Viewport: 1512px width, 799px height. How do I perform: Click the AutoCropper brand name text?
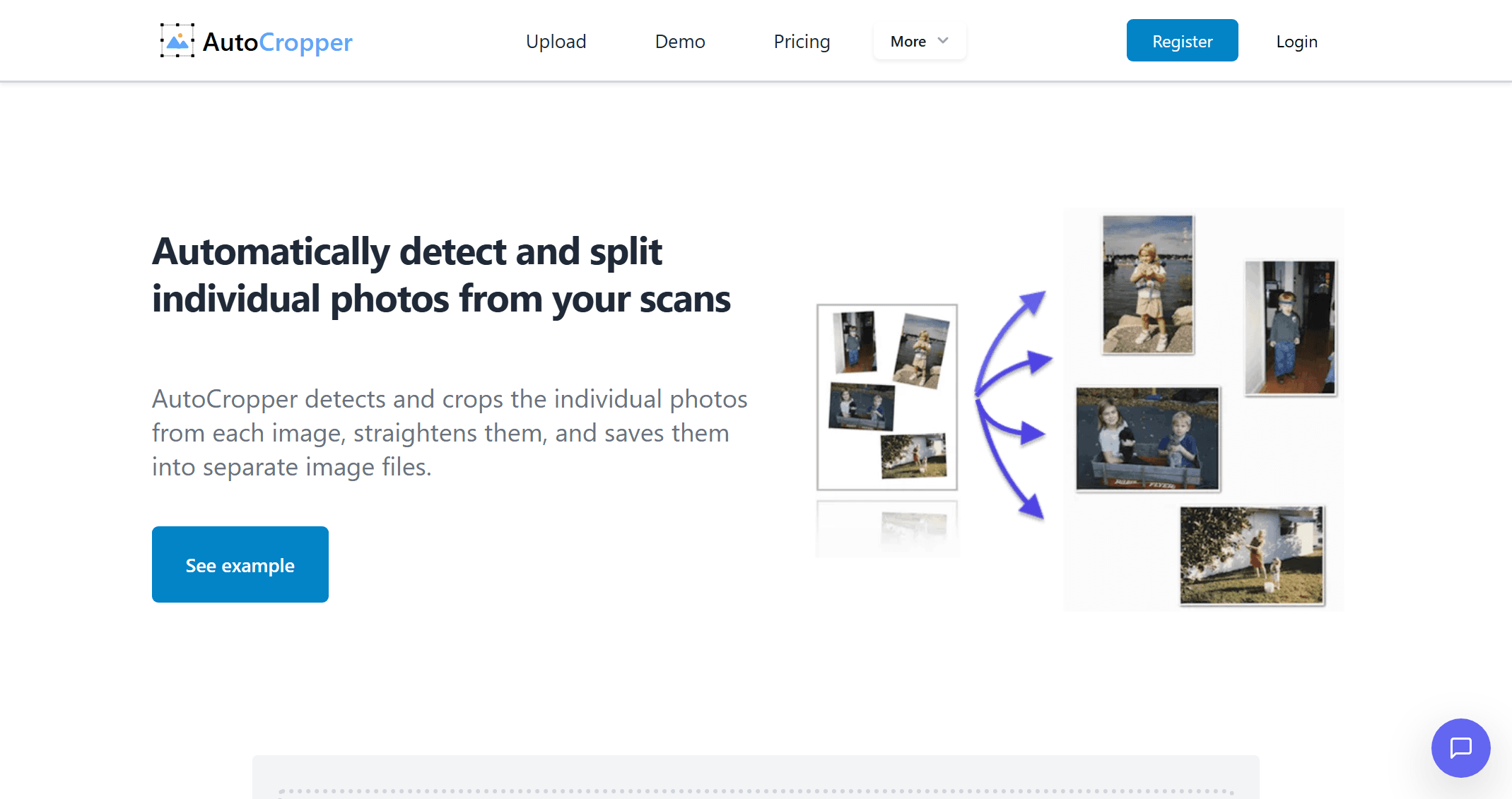click(277, 42)
